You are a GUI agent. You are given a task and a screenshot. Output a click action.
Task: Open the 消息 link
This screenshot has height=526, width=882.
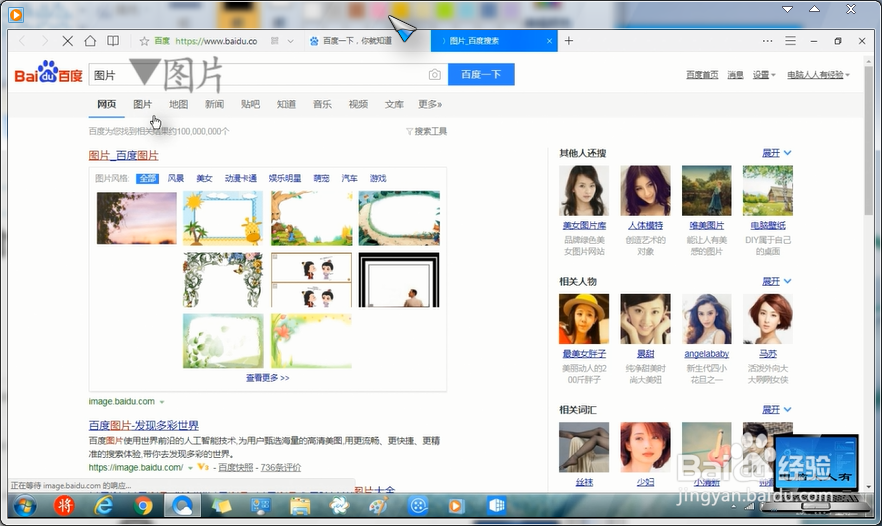click(x=735, y=75)
